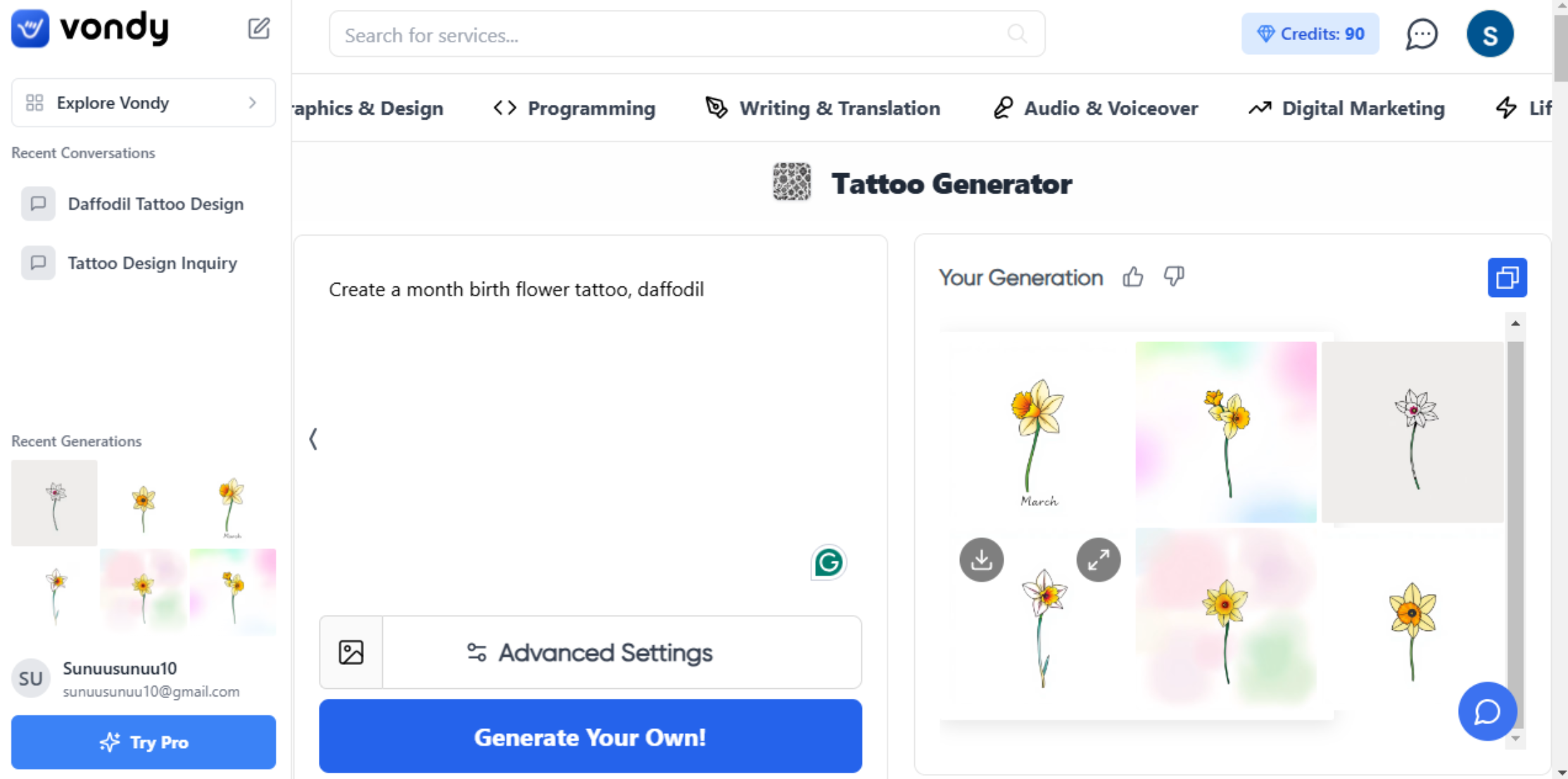This screenshot has height=779, width=1568.
Task: Click the Tattoo Generator app icon
Action: (x=792, y=184)
